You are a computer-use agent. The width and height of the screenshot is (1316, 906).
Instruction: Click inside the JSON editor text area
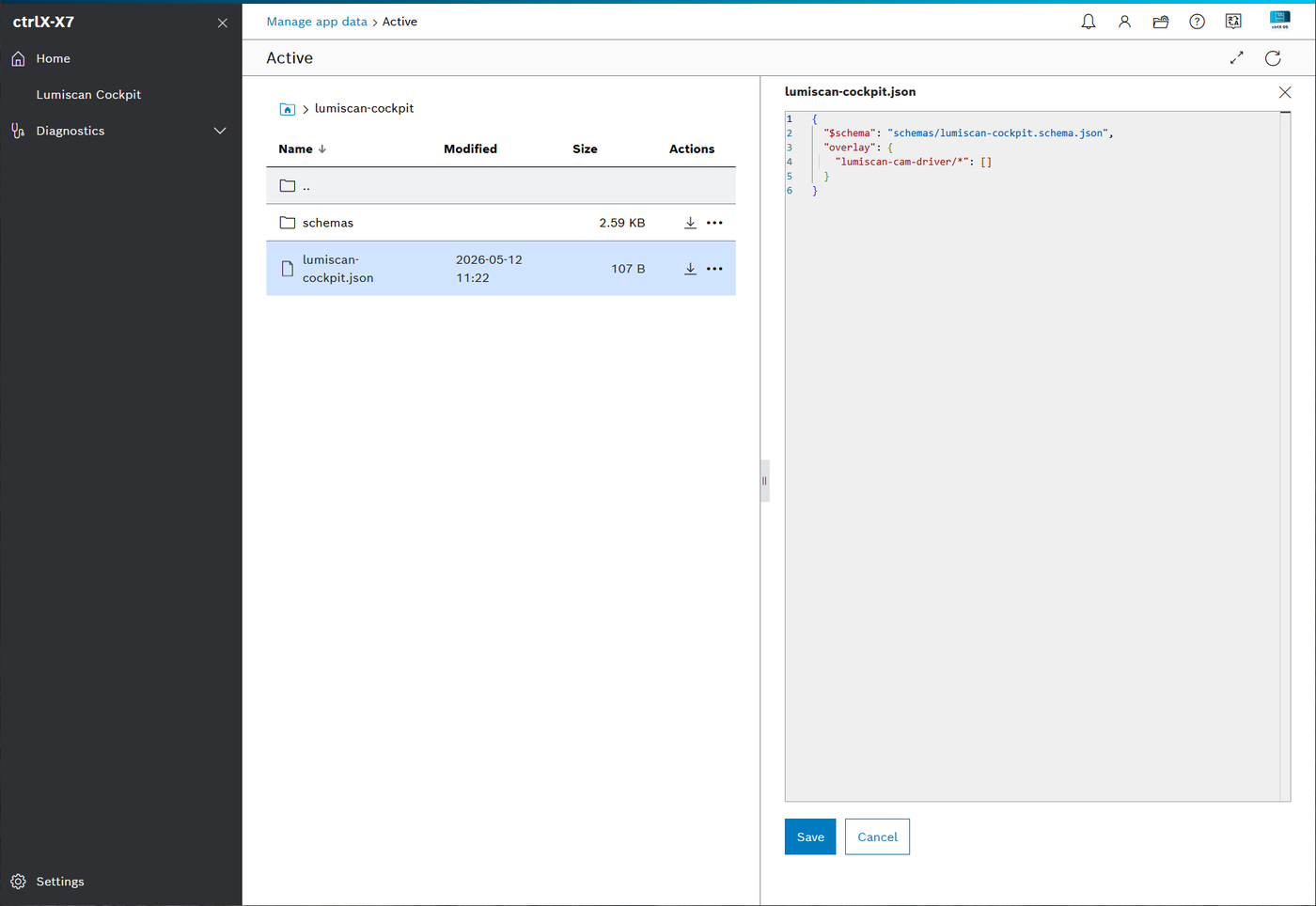pyautogui.click(x=1038, y=456)
